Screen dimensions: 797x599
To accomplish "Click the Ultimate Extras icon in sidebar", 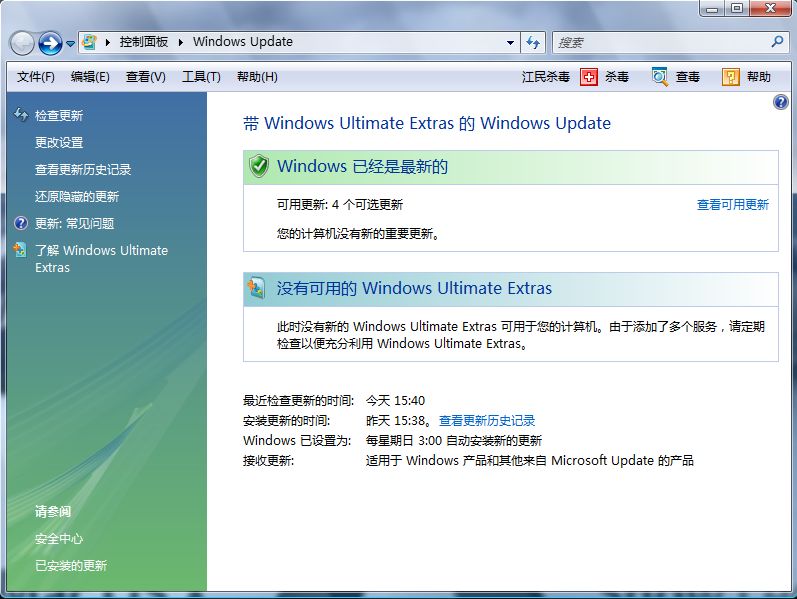I will tap(20, 250).
